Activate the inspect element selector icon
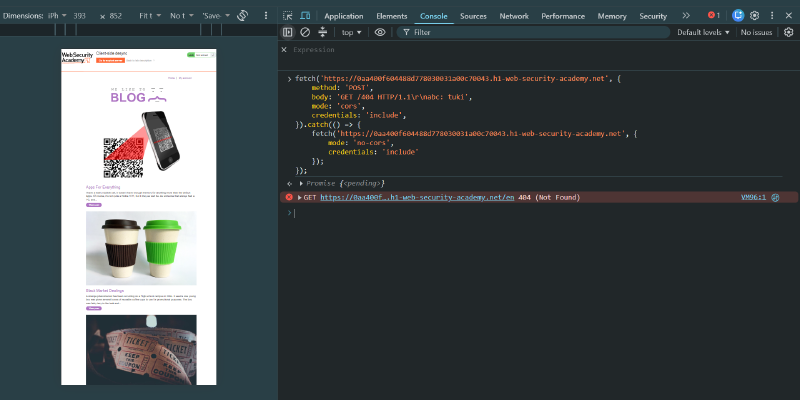800x400 pixels. pos(288,16)
